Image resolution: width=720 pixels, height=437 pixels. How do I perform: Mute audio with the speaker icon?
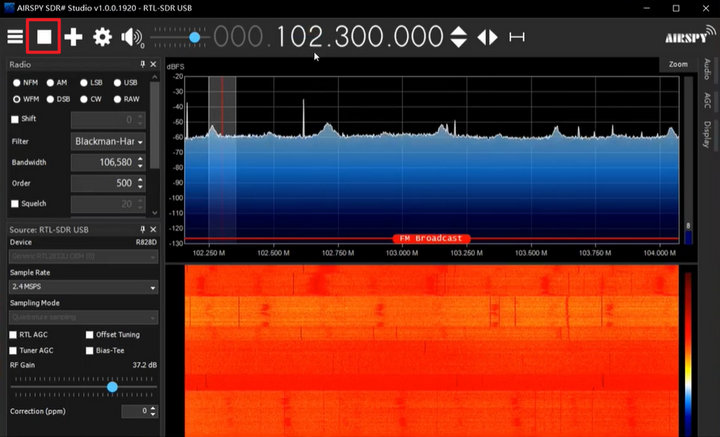131,37
